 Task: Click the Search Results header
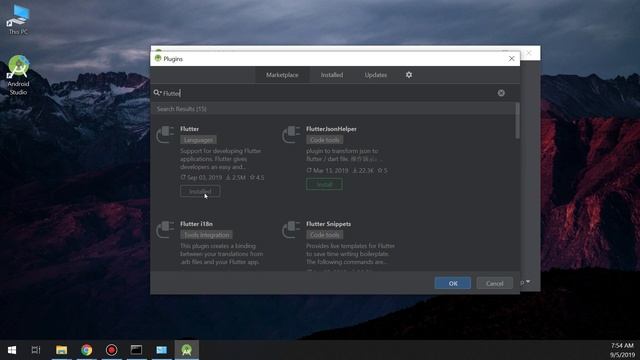182,109
